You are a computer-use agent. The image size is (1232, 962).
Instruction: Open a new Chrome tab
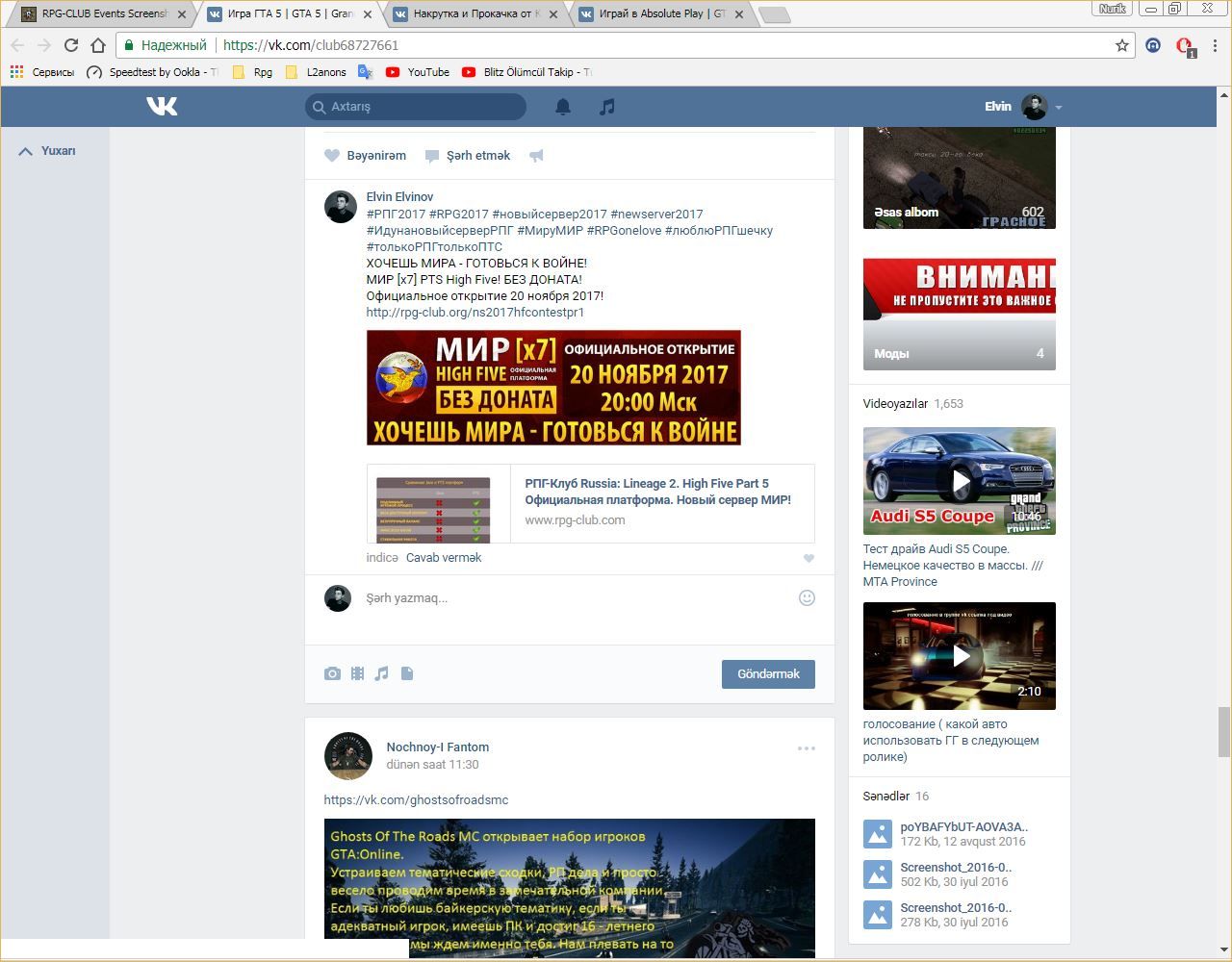[x=774, y=15]
